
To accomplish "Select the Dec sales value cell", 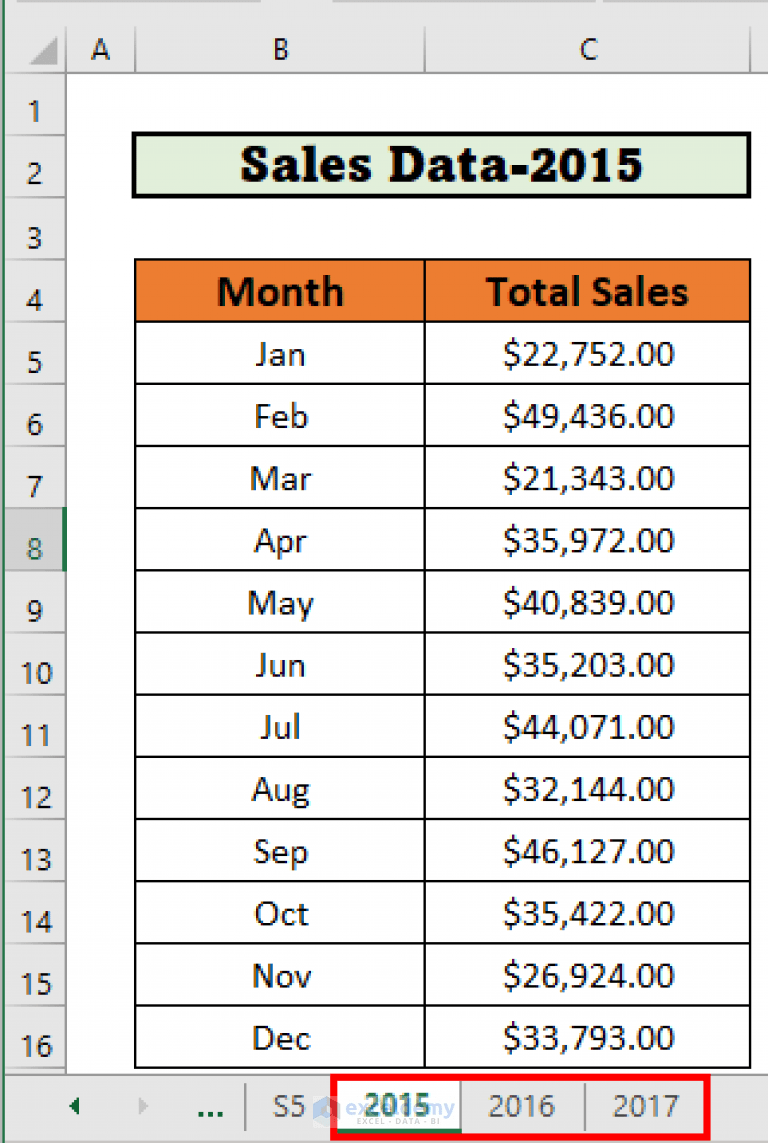I will pyautogui.click(x=588, y=1038).
